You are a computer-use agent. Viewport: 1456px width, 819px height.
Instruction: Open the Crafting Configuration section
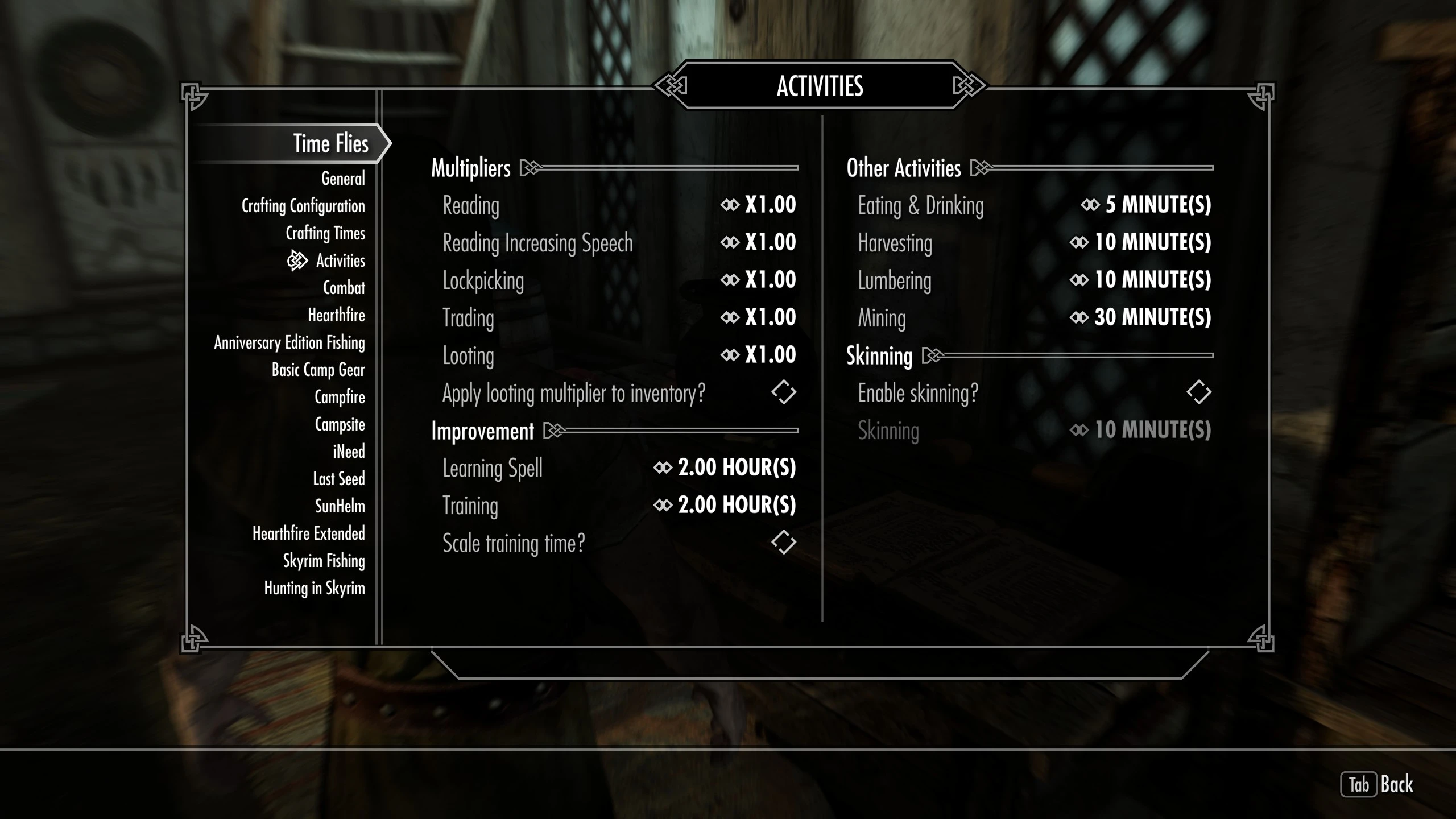coord(303,206)
